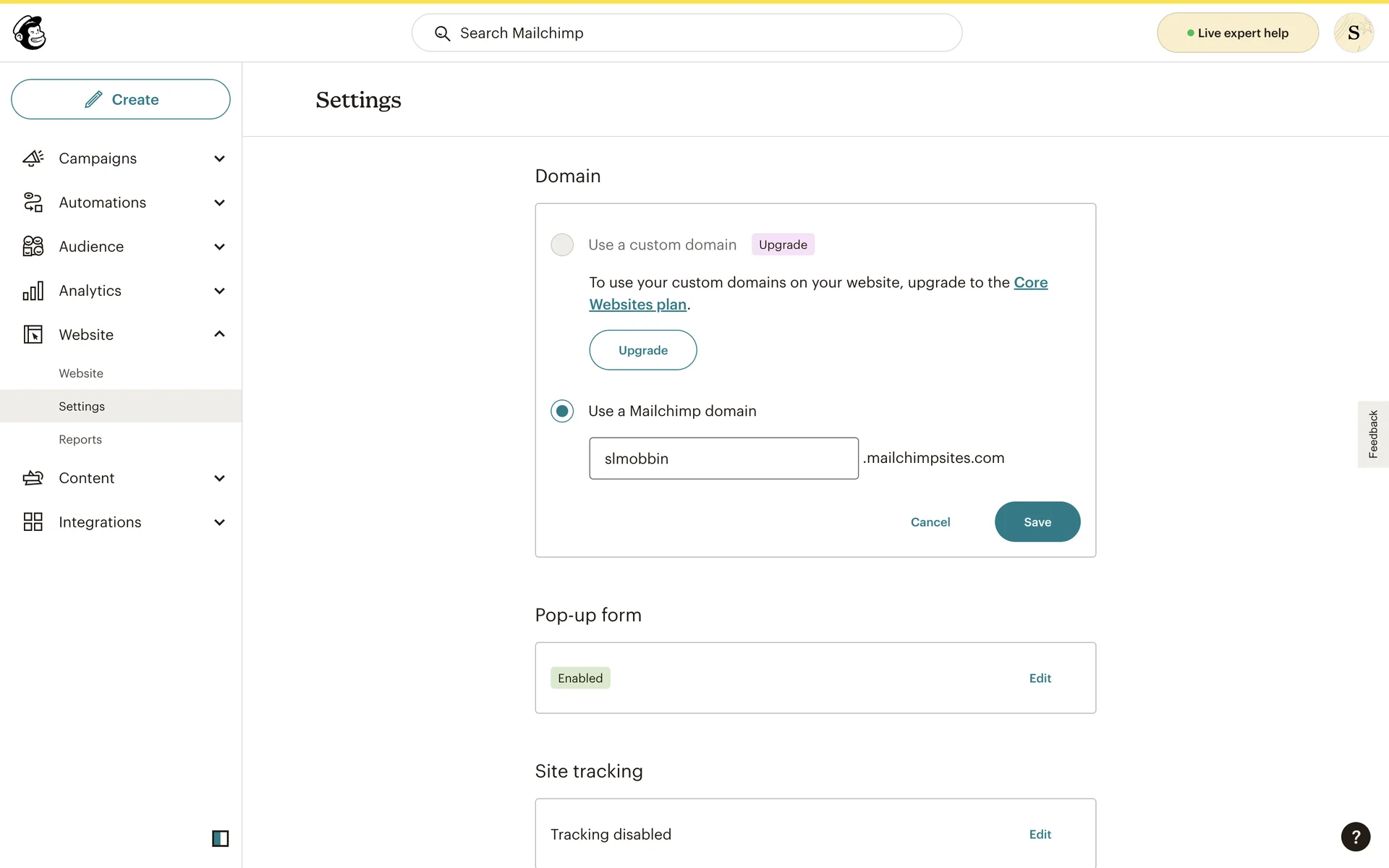The width and height of the screenshot is (1389, 868).
Task: Click the Automations flow icon
Action: [x=33, y=203]
